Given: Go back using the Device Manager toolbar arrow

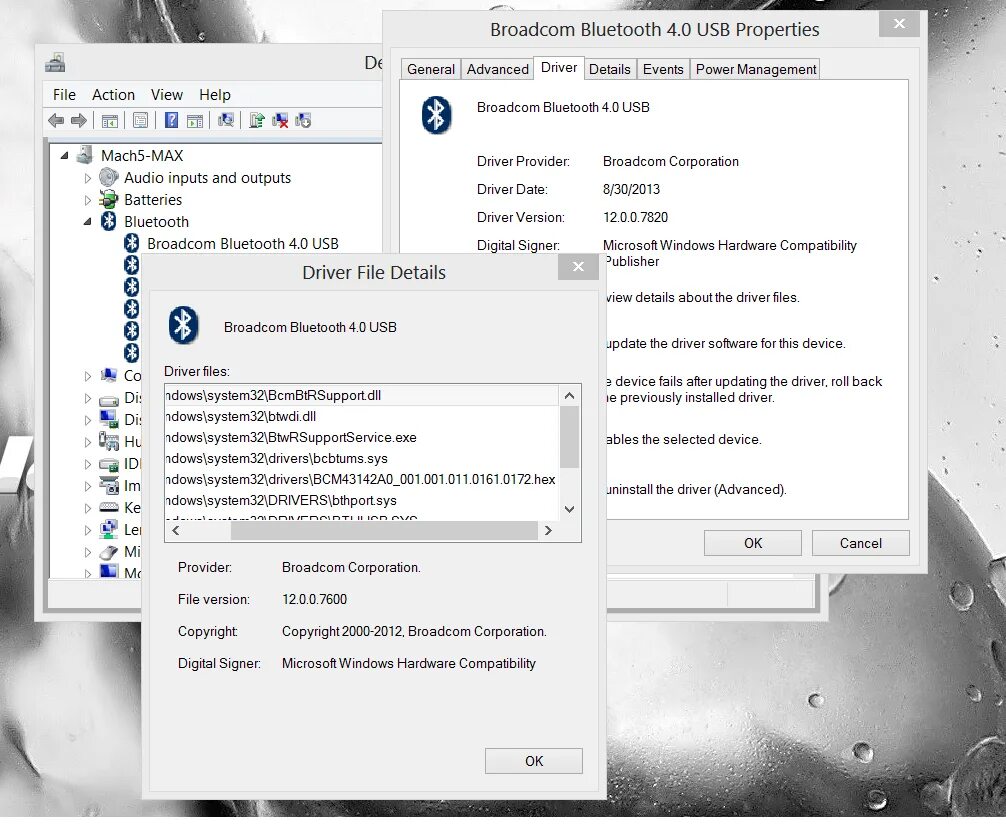Looking at the screenshot, I should click(56, 120).
